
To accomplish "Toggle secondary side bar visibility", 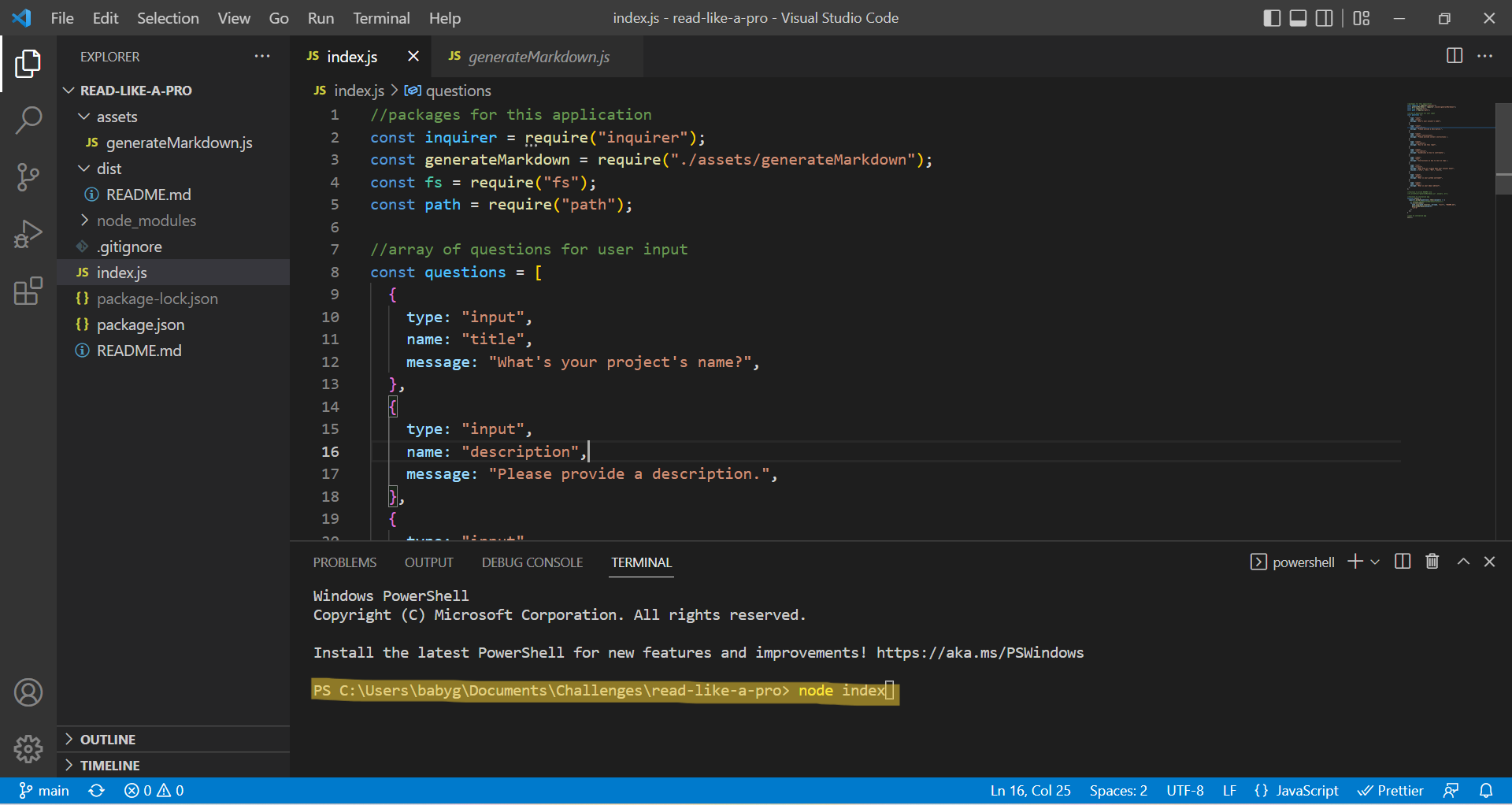I will click(x=1325, y=18).
